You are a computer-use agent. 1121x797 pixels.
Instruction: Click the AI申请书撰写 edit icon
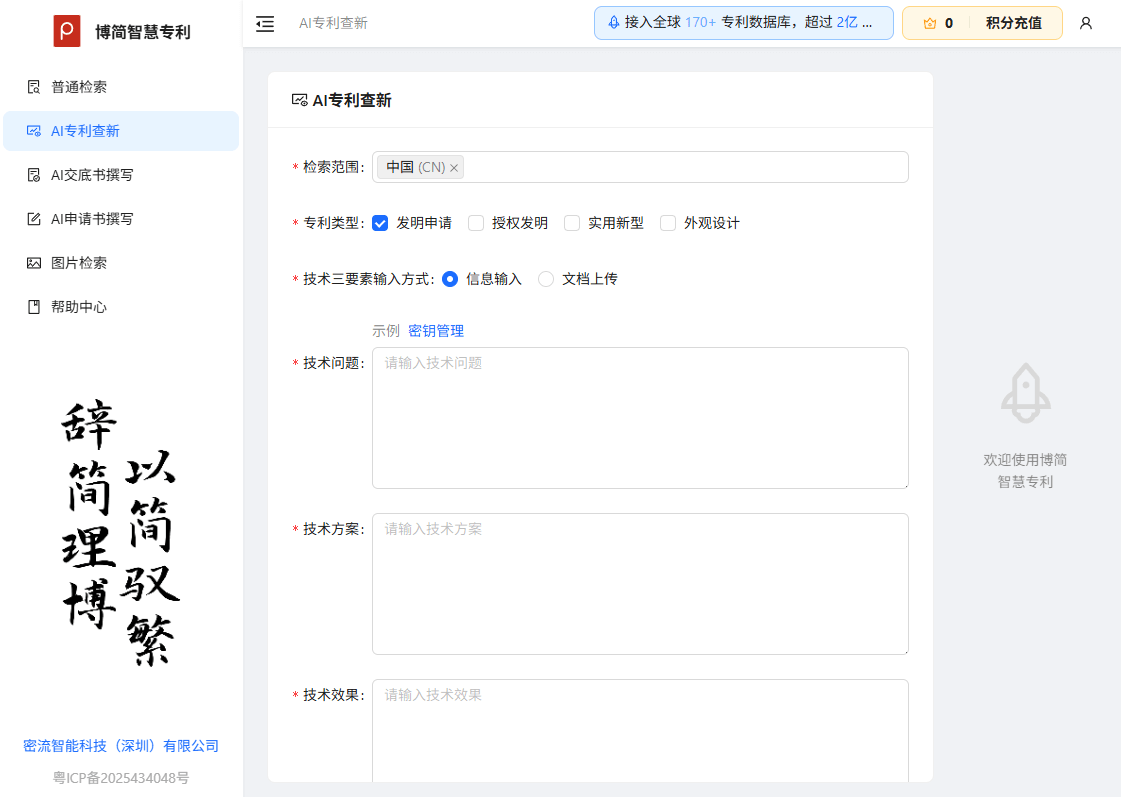[34, 219]
